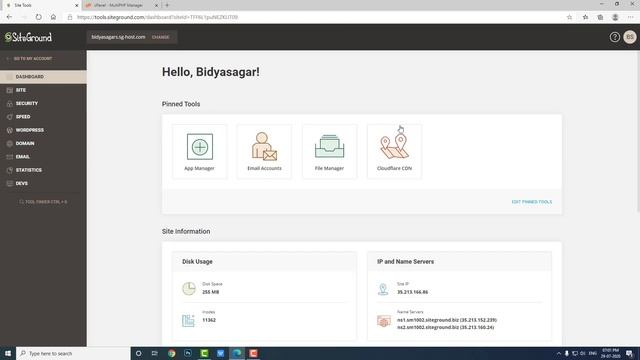Open a new browser tab
640x360 pixels.
[167, 5]
